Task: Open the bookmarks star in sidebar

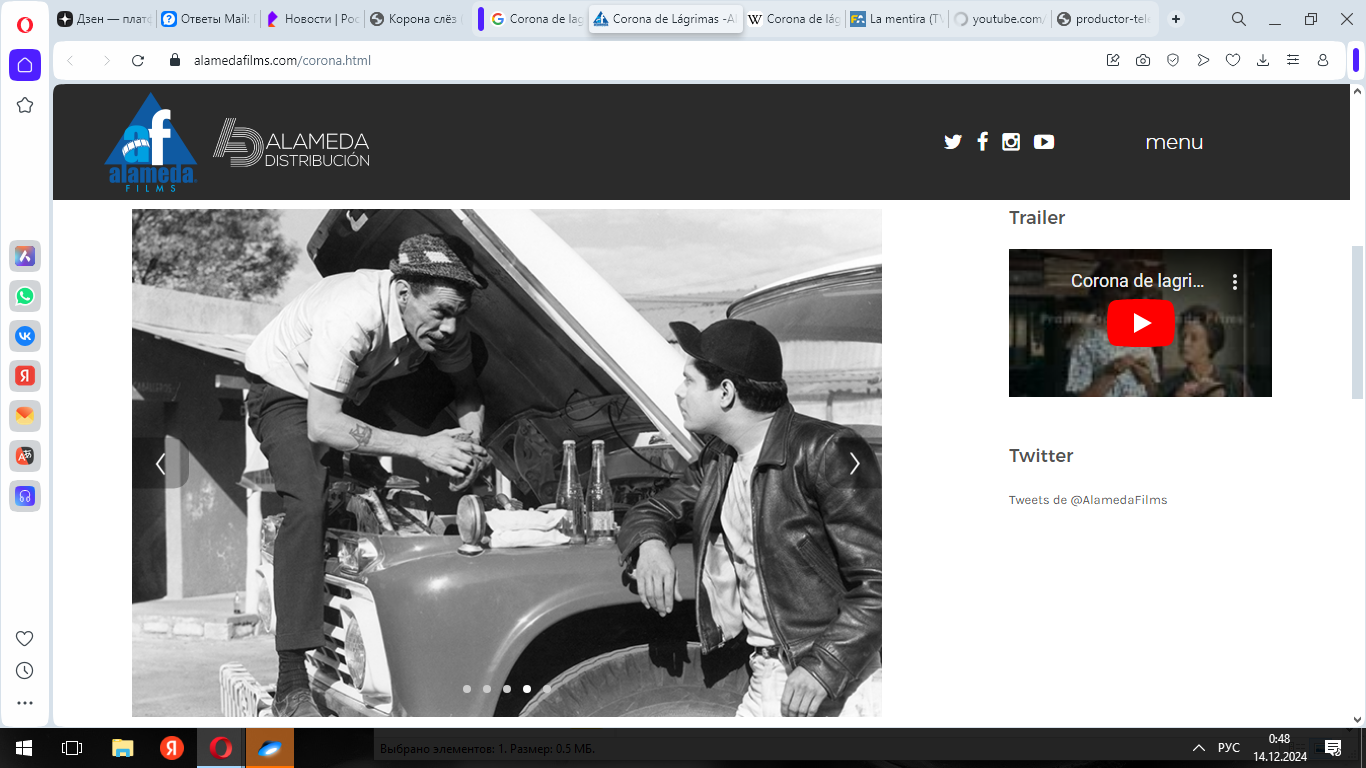Action: pos(25,105)
